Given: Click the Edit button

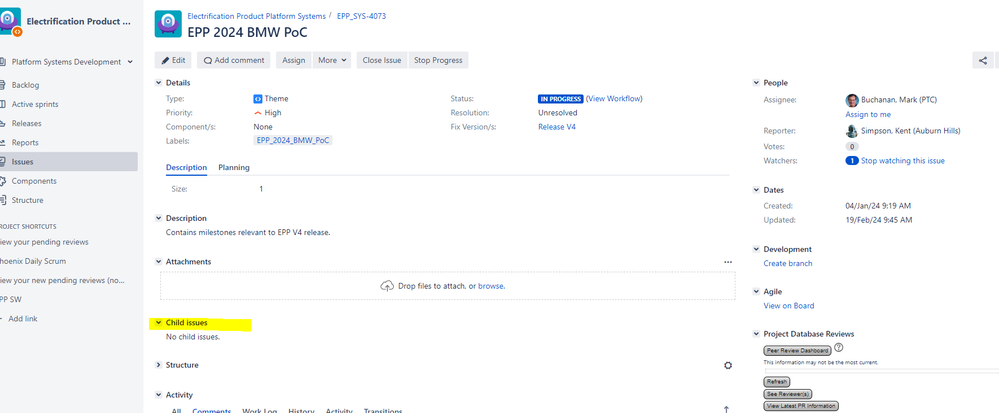Looking at the screenshot, I should [173, 60].
